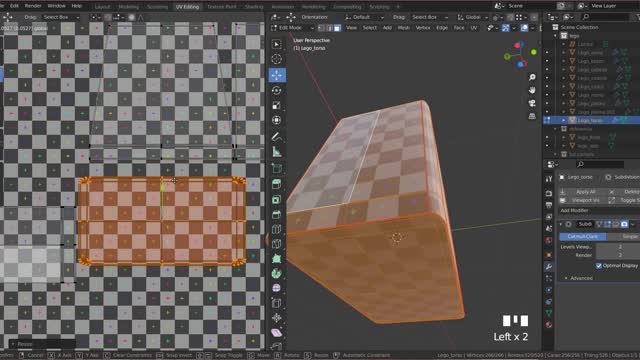
Task: Uncheck the Optimal Display checkbox
Action: point(599,266)
